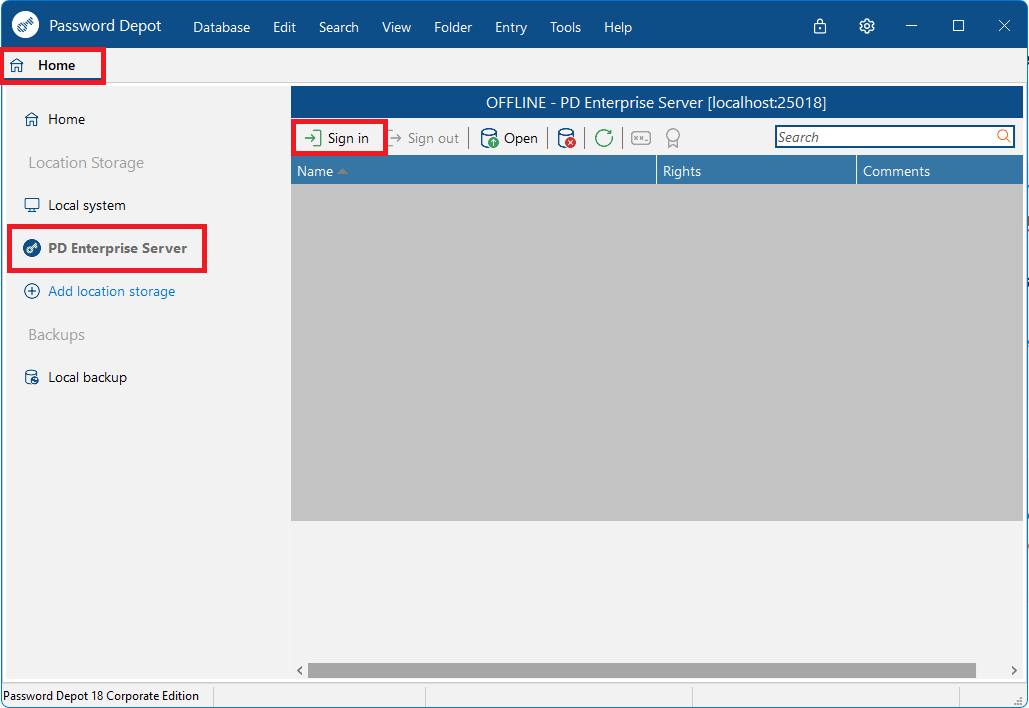Image resolution: width=1029 pixels, height=708 pixels.
Task: Click the change password icon in the toolbar
Action: point(640,138)
